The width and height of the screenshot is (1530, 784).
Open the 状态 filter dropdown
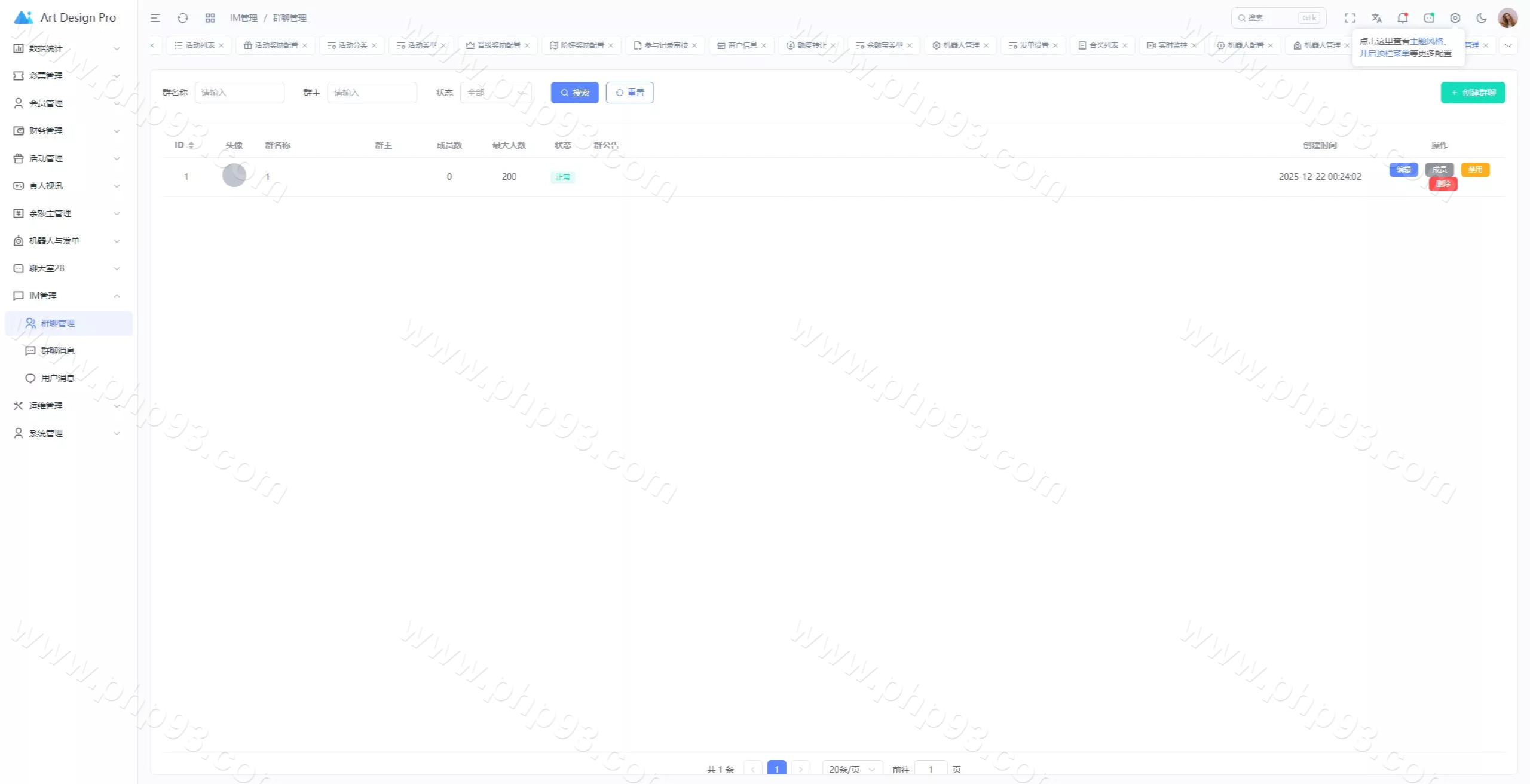(x=495, y=93)
